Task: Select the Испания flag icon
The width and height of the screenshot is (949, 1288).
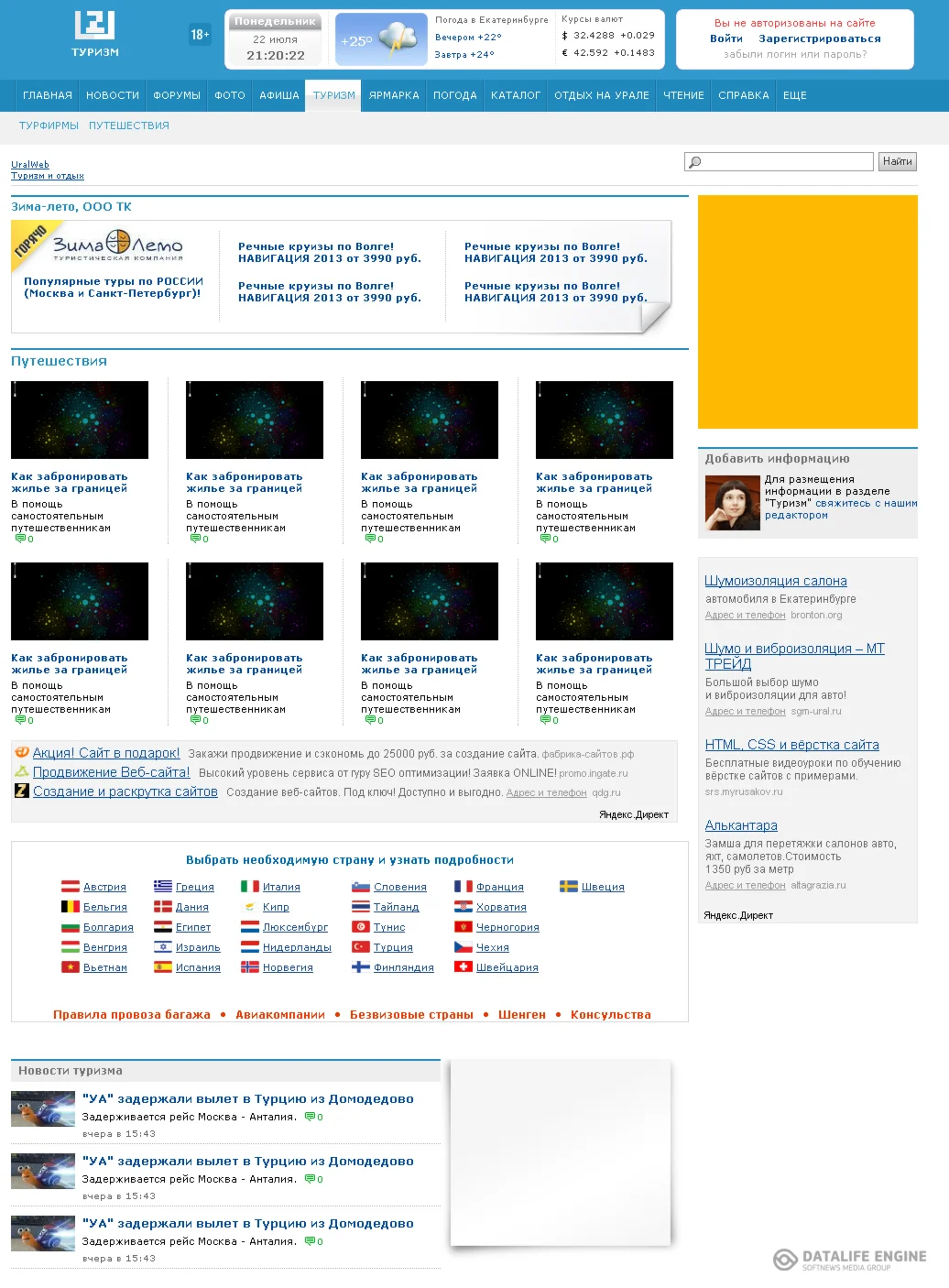Action: tap(163, 967)
